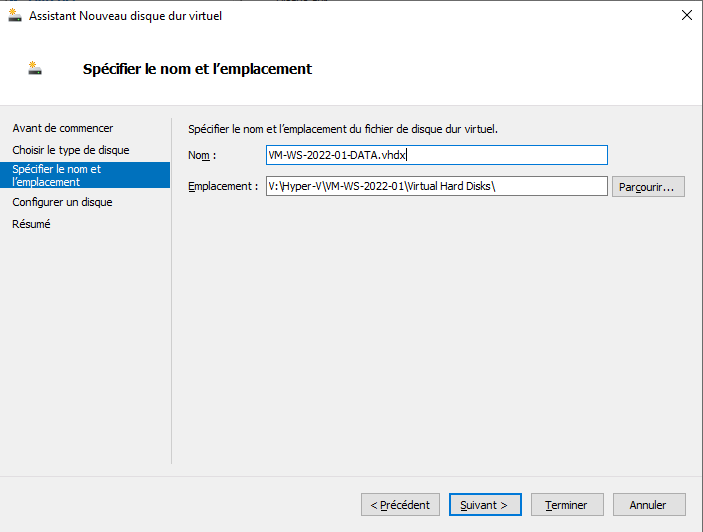This screenshot has height=532, width=703.
Task: Click the wizard icon in the title bar
Action: point(15,15)
